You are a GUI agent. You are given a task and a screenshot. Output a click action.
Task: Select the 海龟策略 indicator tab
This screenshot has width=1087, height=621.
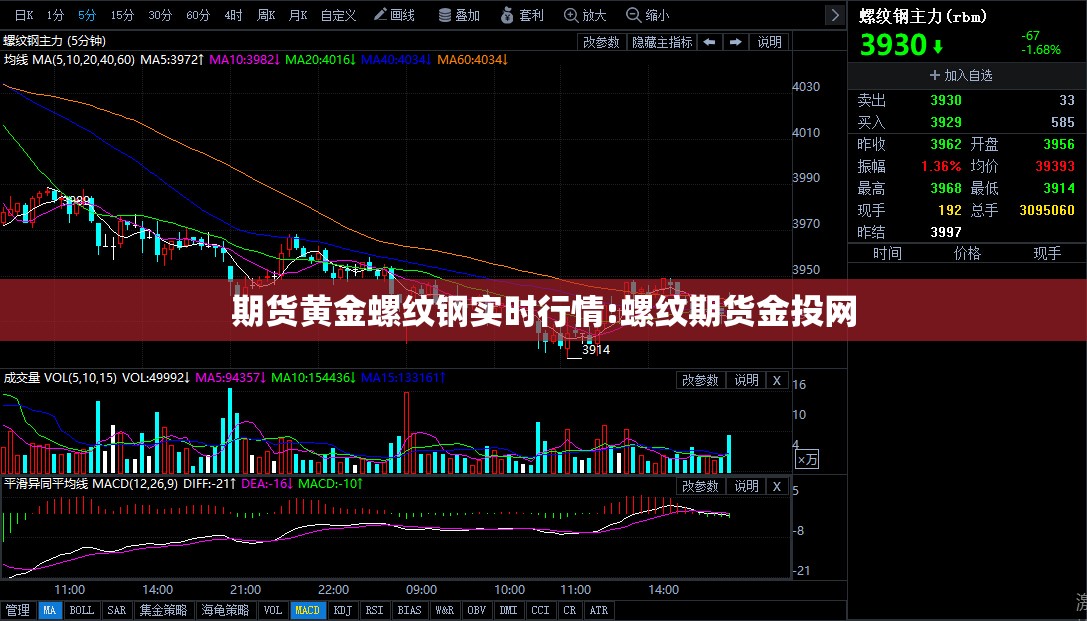point(225,610)
